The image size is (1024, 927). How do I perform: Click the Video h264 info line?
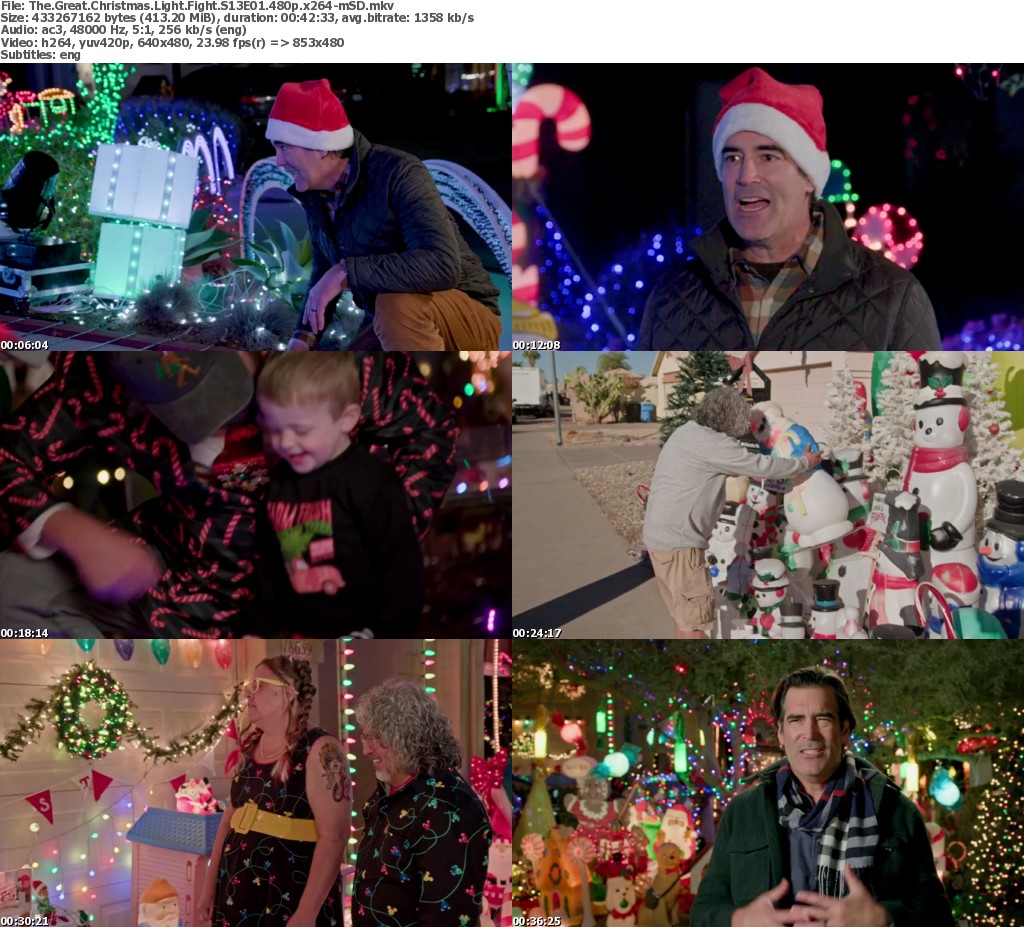pyautogui.click(x=172, y=42)
